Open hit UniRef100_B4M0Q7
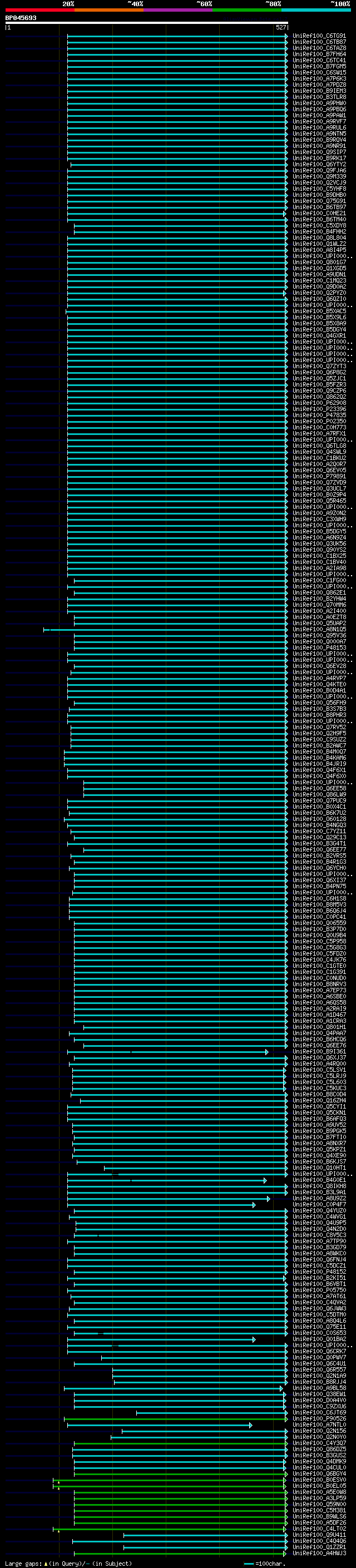 (x=319, y=752)
